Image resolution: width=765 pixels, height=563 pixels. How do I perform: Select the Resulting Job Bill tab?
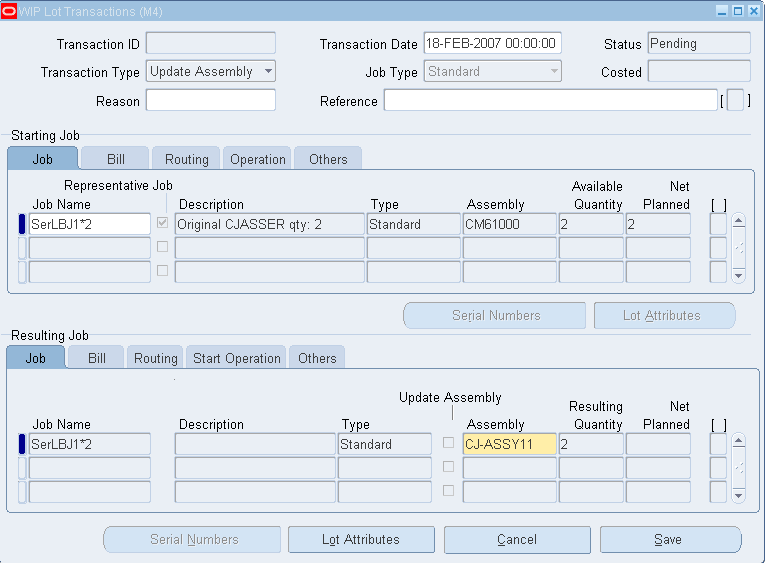click(96, 358)
